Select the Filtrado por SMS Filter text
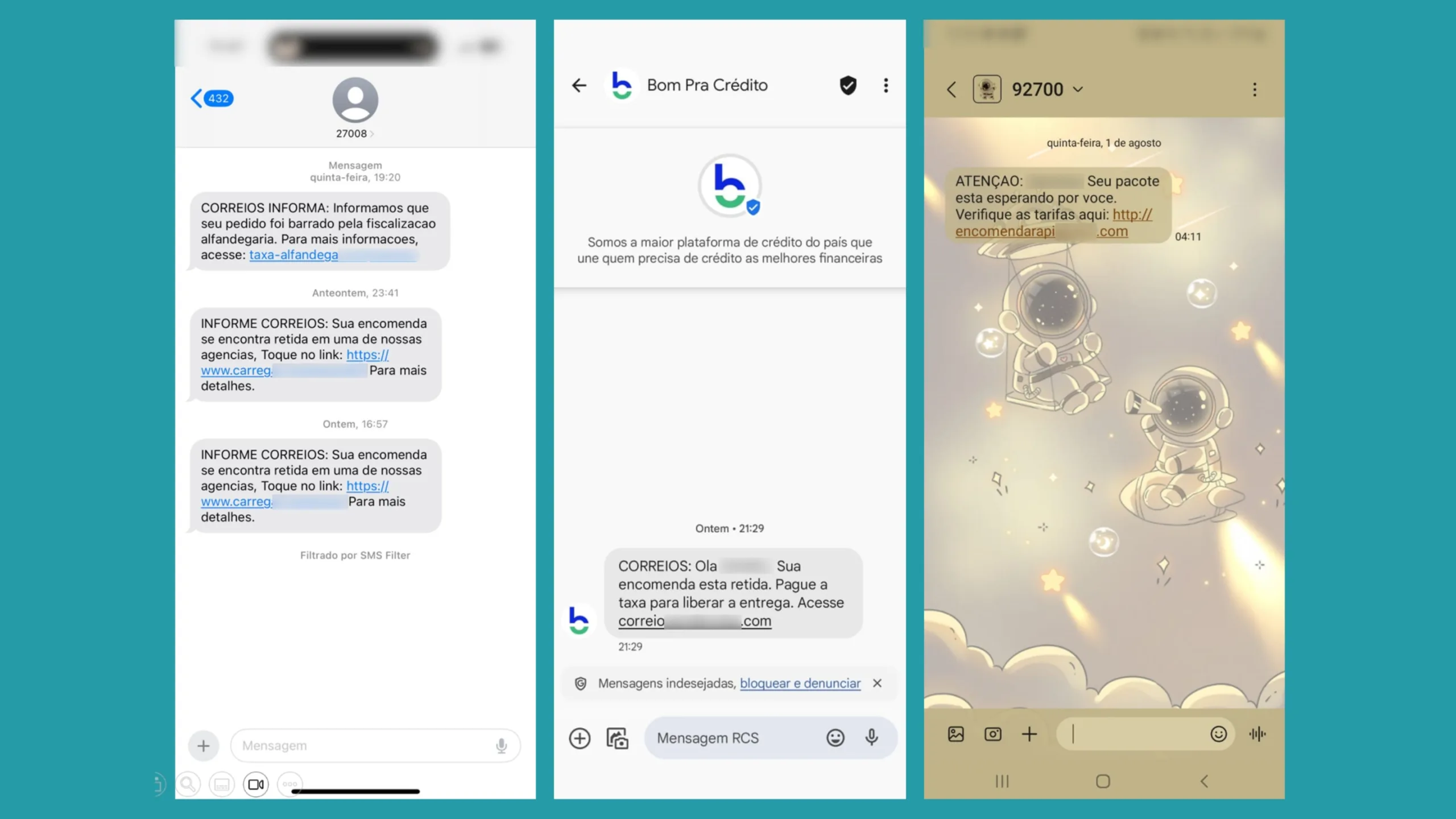1456x819 pixels. tap(355, 555)
